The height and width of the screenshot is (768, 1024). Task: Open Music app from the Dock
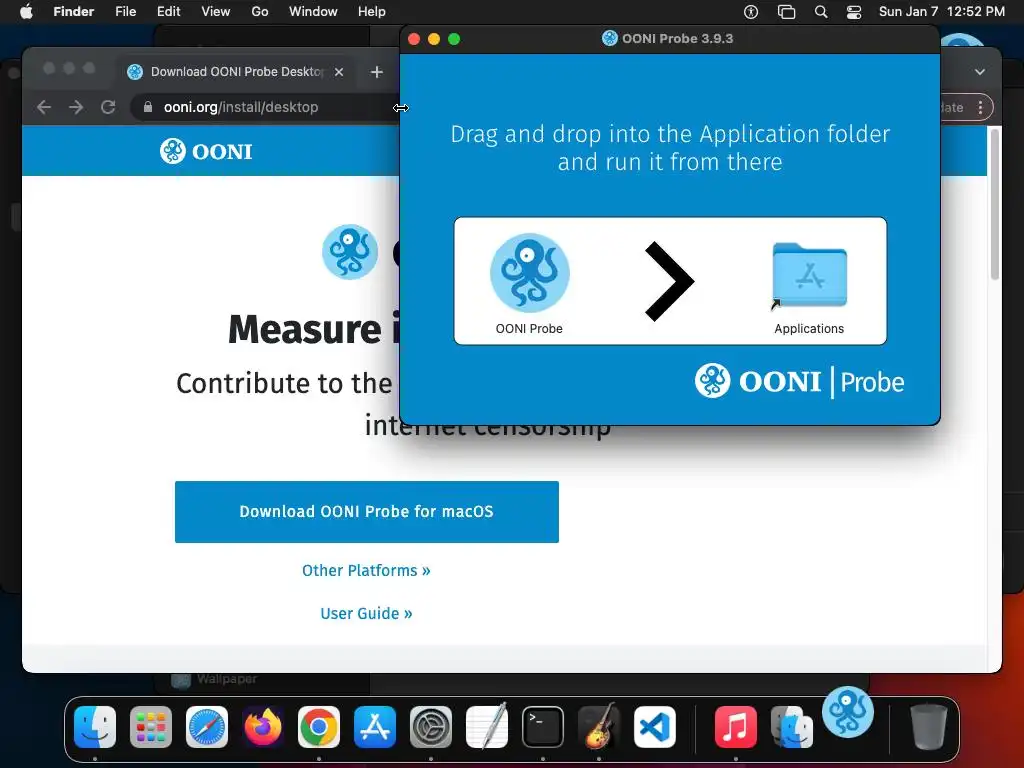point(735,727)
